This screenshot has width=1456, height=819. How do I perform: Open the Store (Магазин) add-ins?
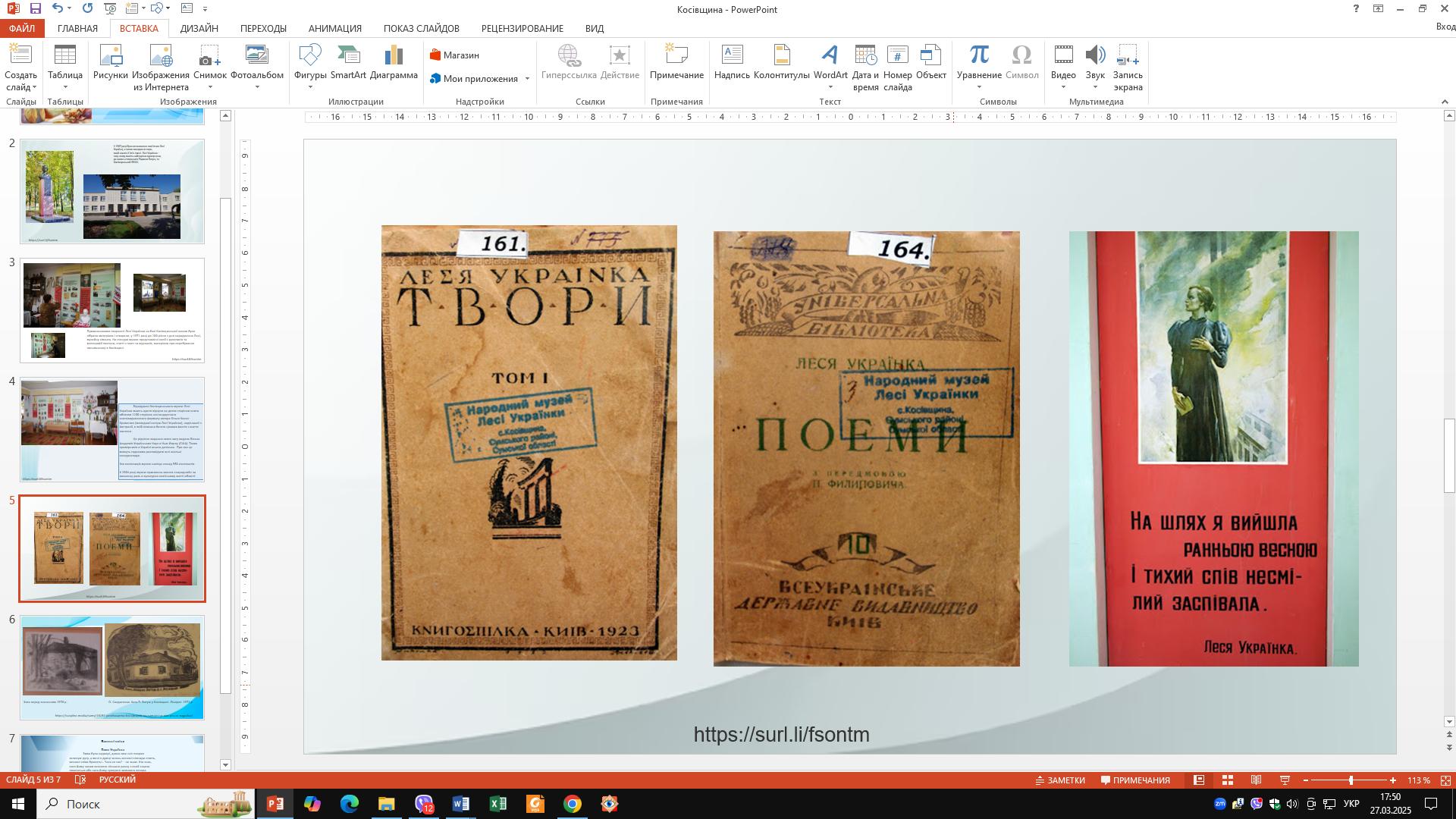point(454,55)
